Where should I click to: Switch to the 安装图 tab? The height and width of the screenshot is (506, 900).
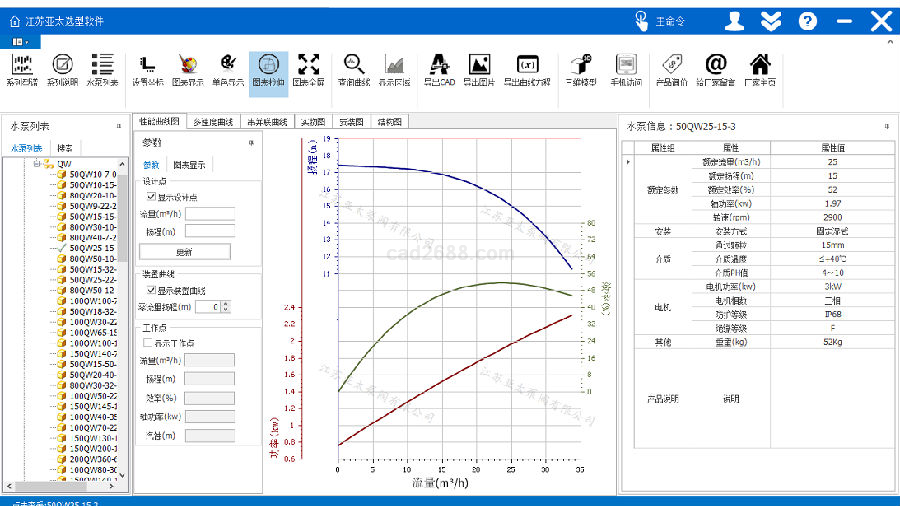pos(351,122)
